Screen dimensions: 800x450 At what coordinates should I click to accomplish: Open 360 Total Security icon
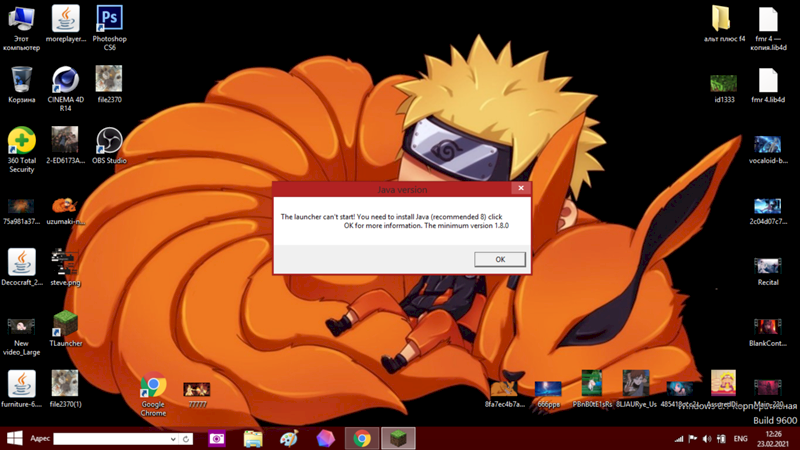21,140
